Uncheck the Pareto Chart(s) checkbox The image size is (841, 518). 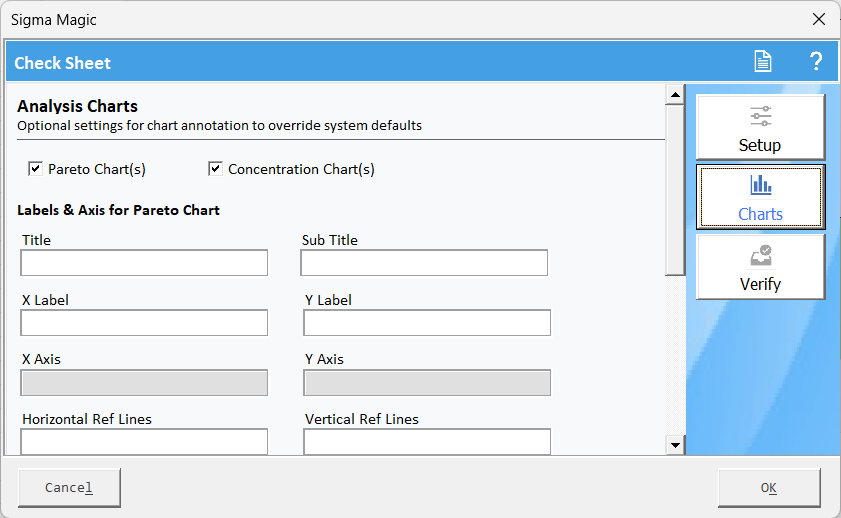tap(35, 169)
